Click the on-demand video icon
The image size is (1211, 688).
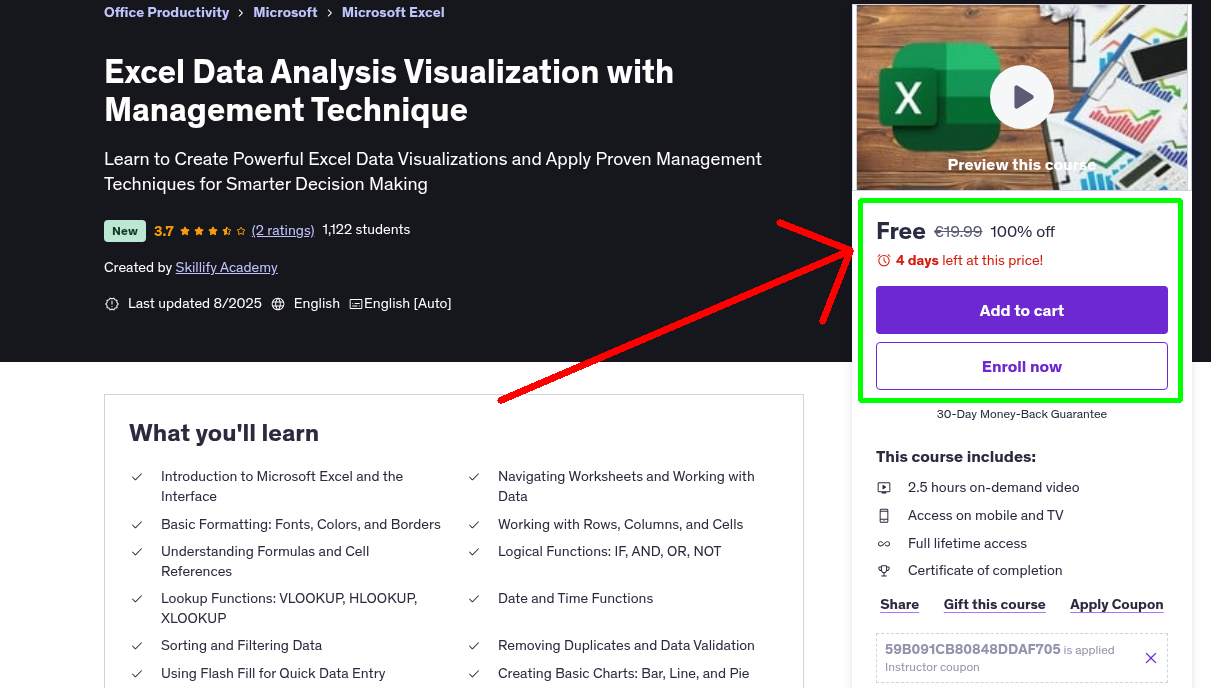pyautogui.click(x=884, y=488)
